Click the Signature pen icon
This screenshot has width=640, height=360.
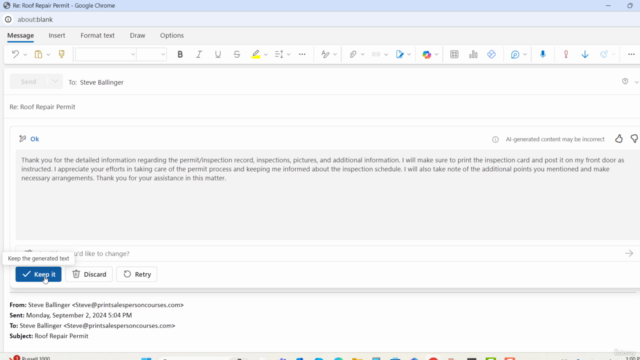[399, 54]
